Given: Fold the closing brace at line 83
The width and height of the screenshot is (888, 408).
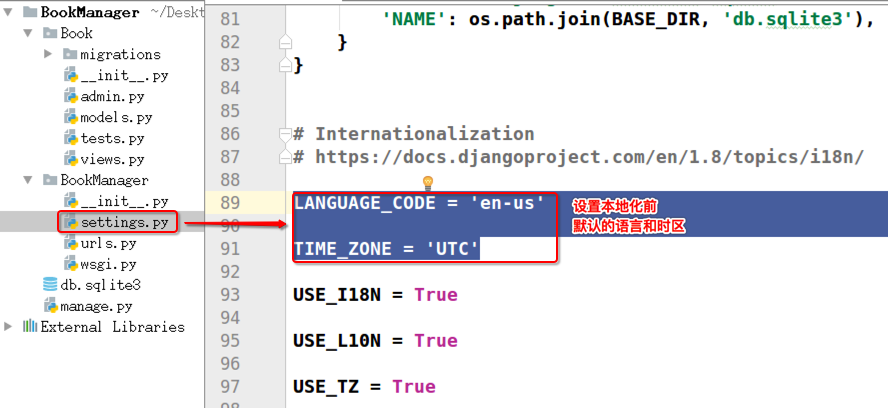Looking at the screenshot, I should pos(285,66).
